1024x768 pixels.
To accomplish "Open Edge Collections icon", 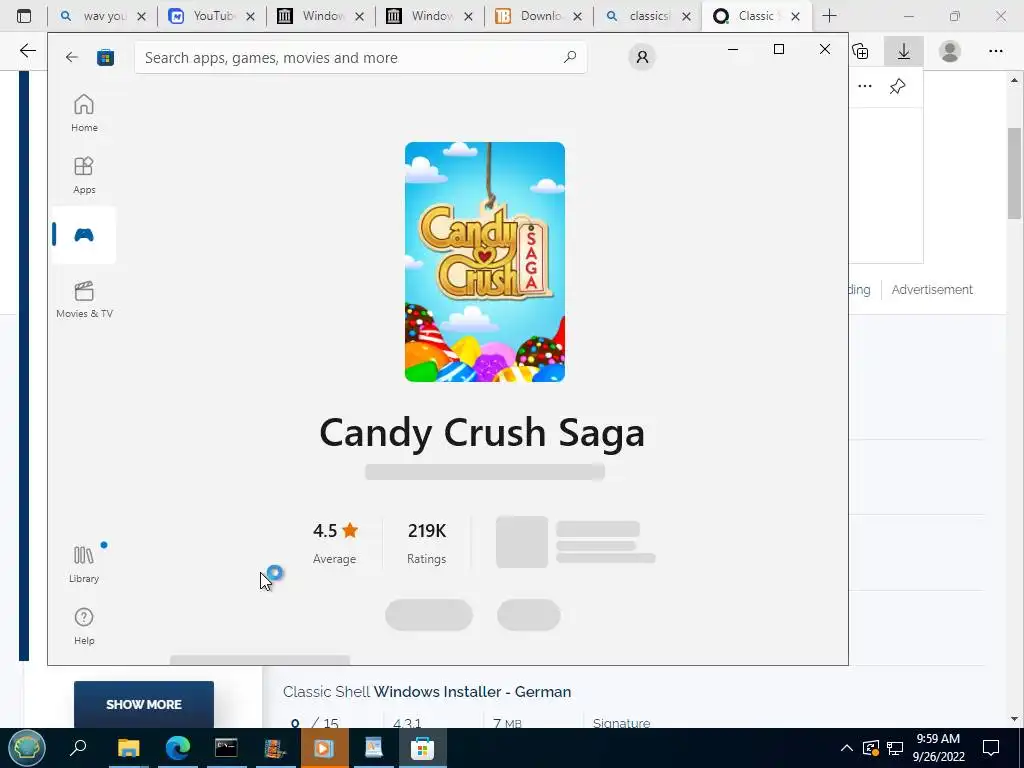I will point(861,51).
